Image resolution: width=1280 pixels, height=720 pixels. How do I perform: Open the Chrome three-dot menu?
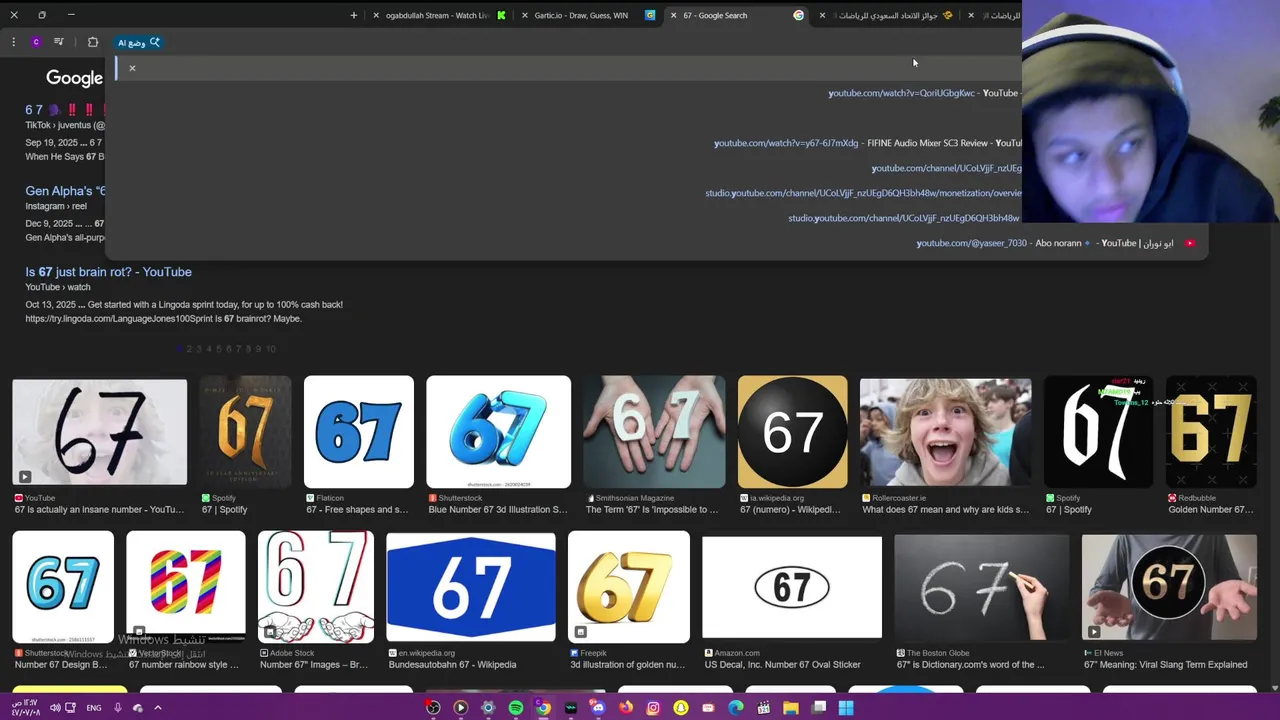coord(14,42)
